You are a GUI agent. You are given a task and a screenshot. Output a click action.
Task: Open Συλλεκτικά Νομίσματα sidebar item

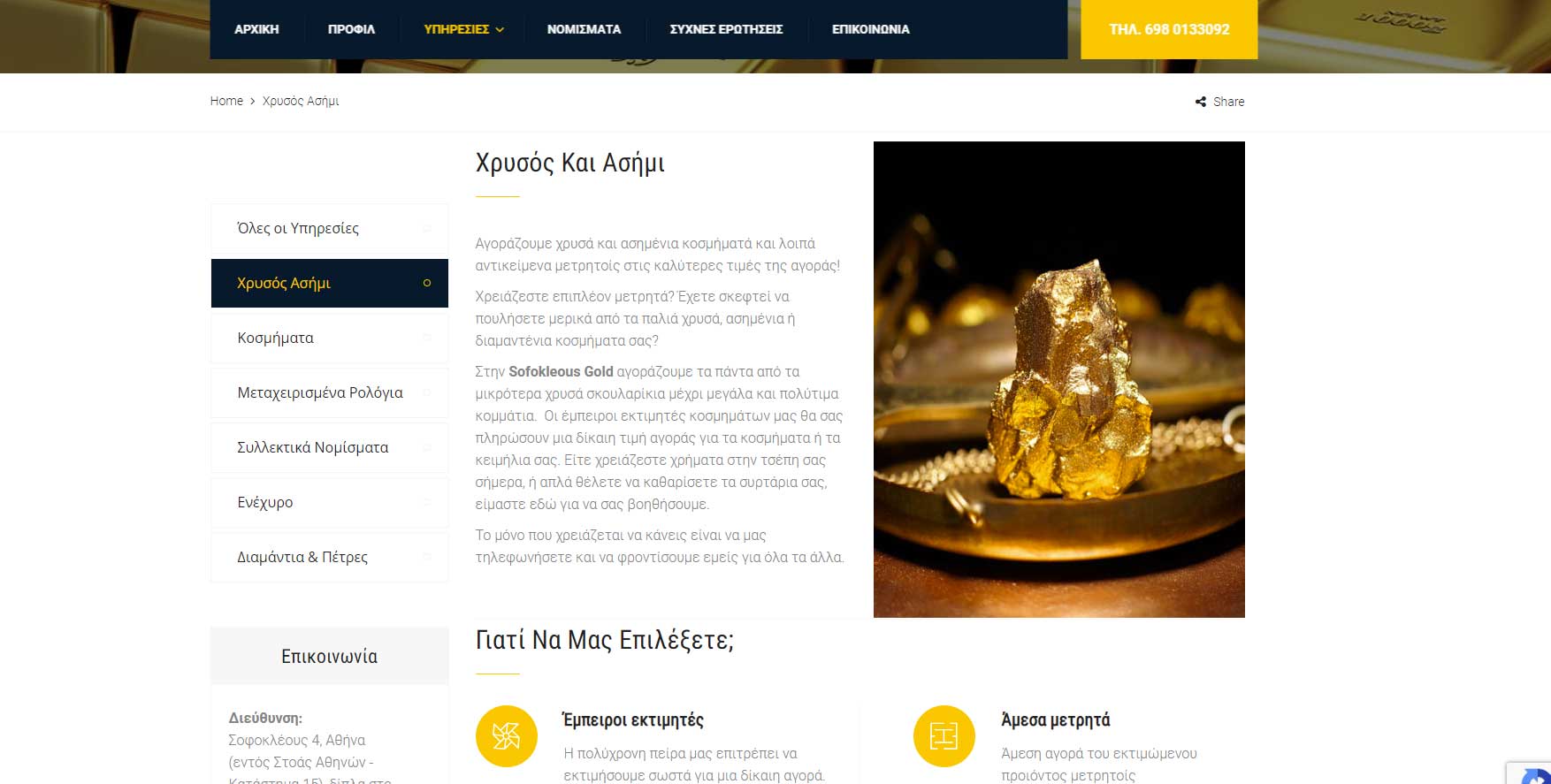[330, 447]
